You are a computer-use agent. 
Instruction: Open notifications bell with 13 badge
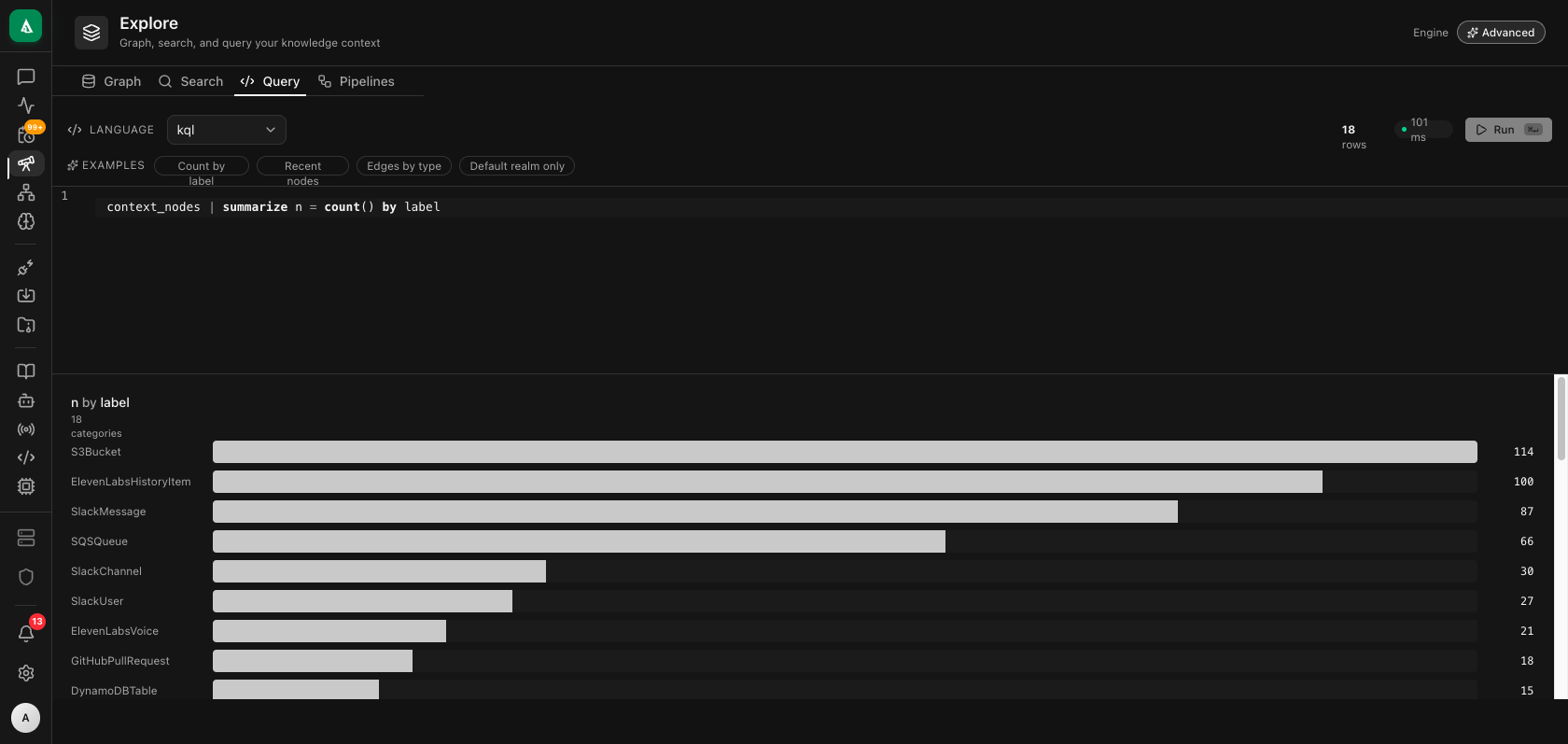point(26,634)
